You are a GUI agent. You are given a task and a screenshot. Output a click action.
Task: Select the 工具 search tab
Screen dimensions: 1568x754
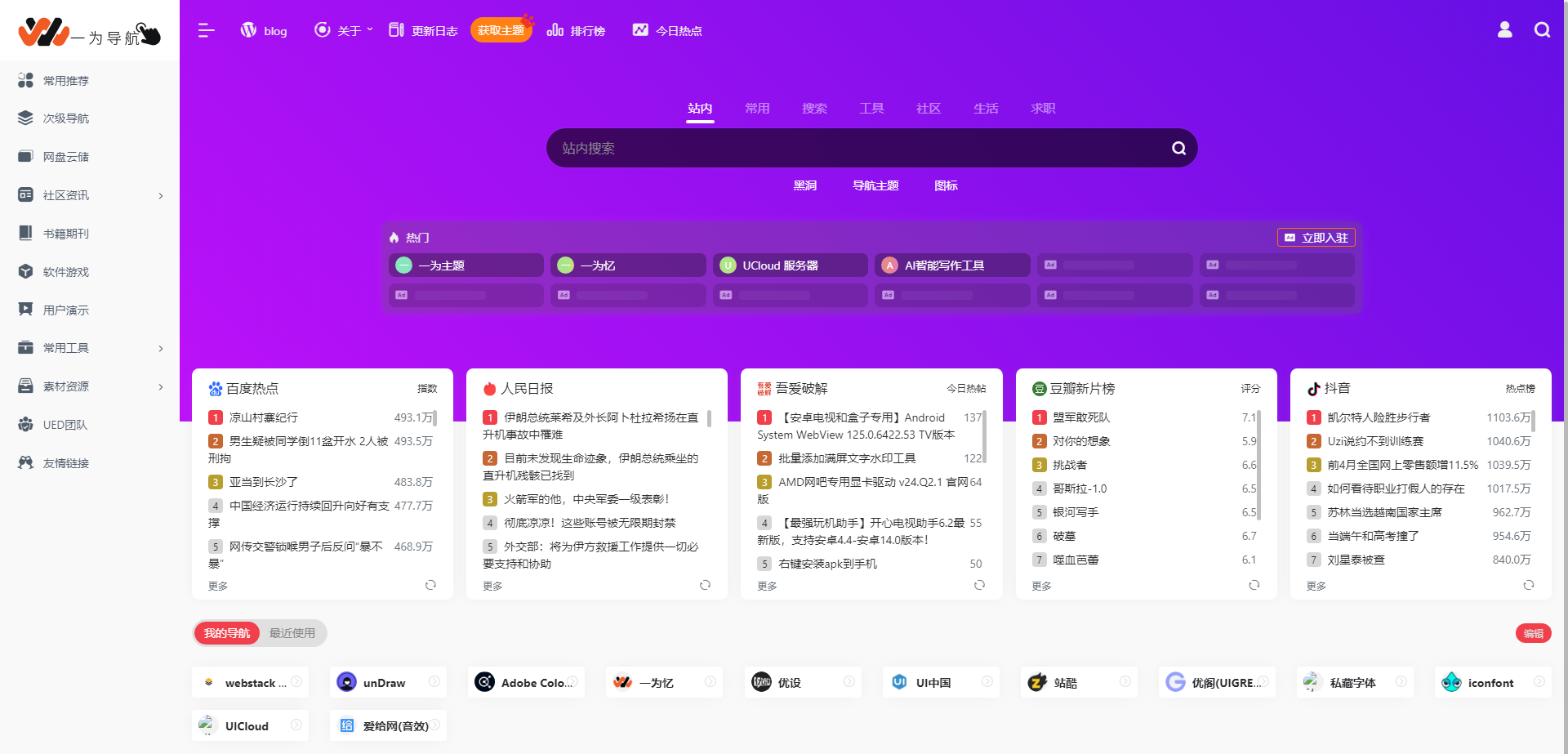click(x=871, y=109)
